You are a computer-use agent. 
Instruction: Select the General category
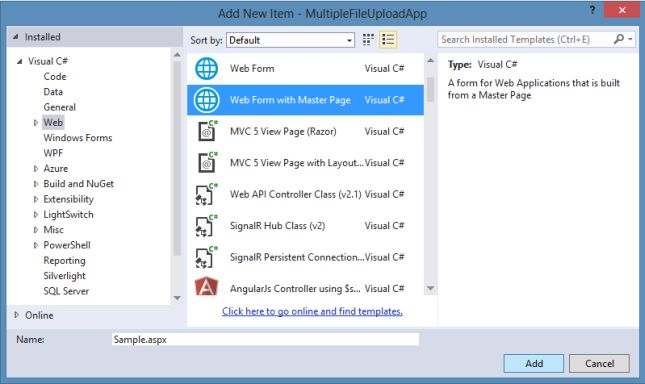[60, 107]
